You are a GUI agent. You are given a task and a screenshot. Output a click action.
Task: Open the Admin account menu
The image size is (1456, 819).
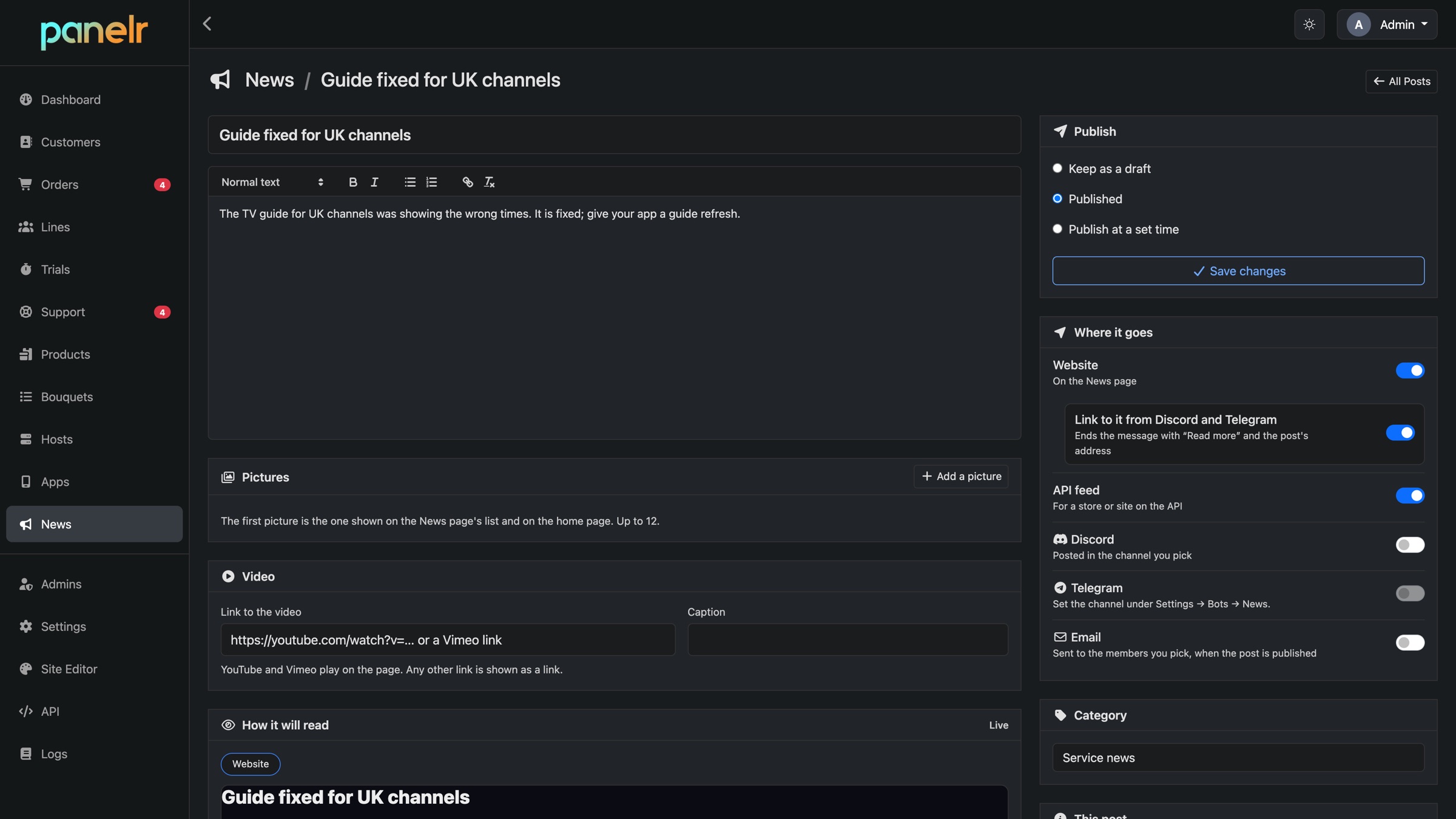[1387, 24]
